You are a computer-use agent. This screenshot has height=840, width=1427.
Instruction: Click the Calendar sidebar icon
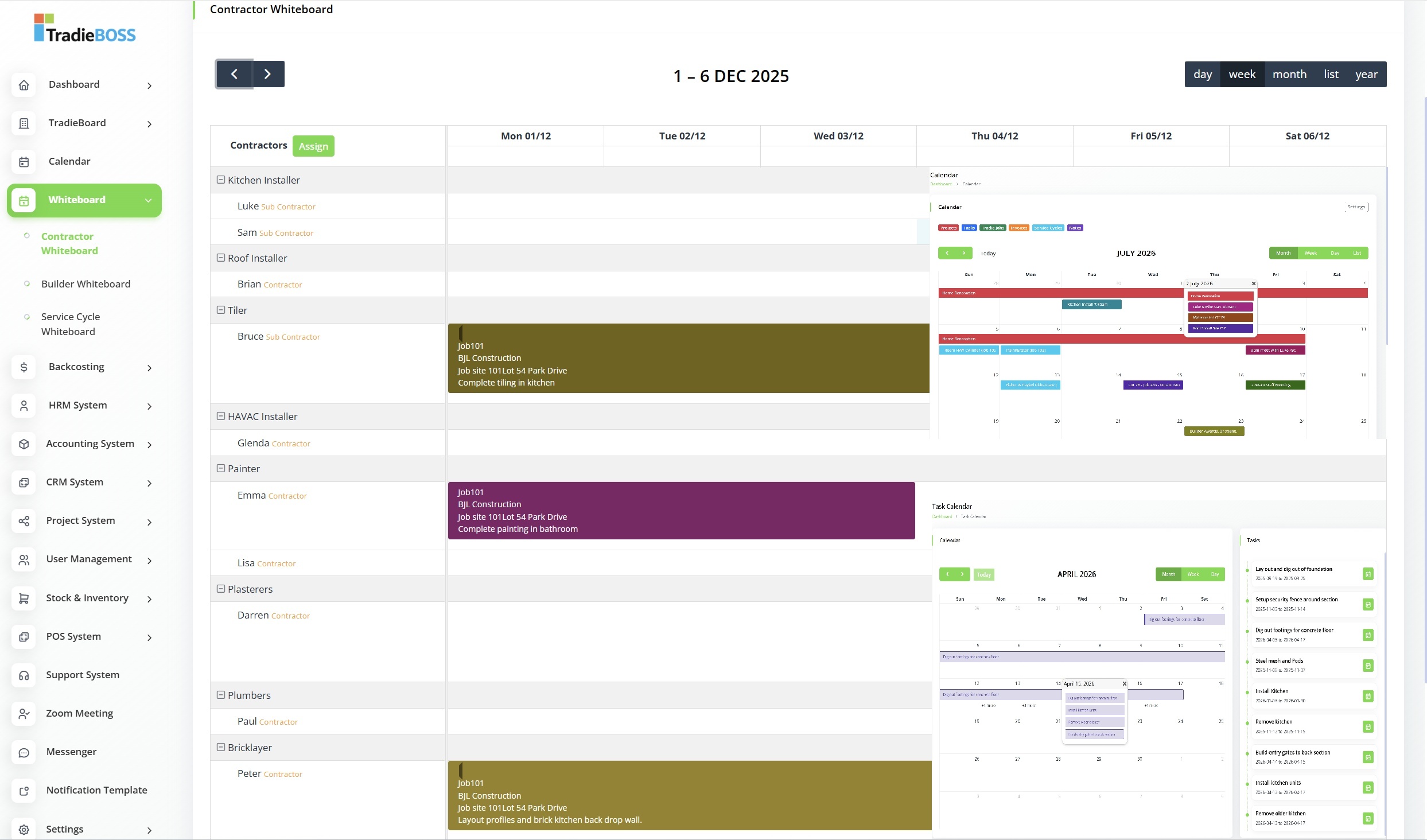(24, 162)
